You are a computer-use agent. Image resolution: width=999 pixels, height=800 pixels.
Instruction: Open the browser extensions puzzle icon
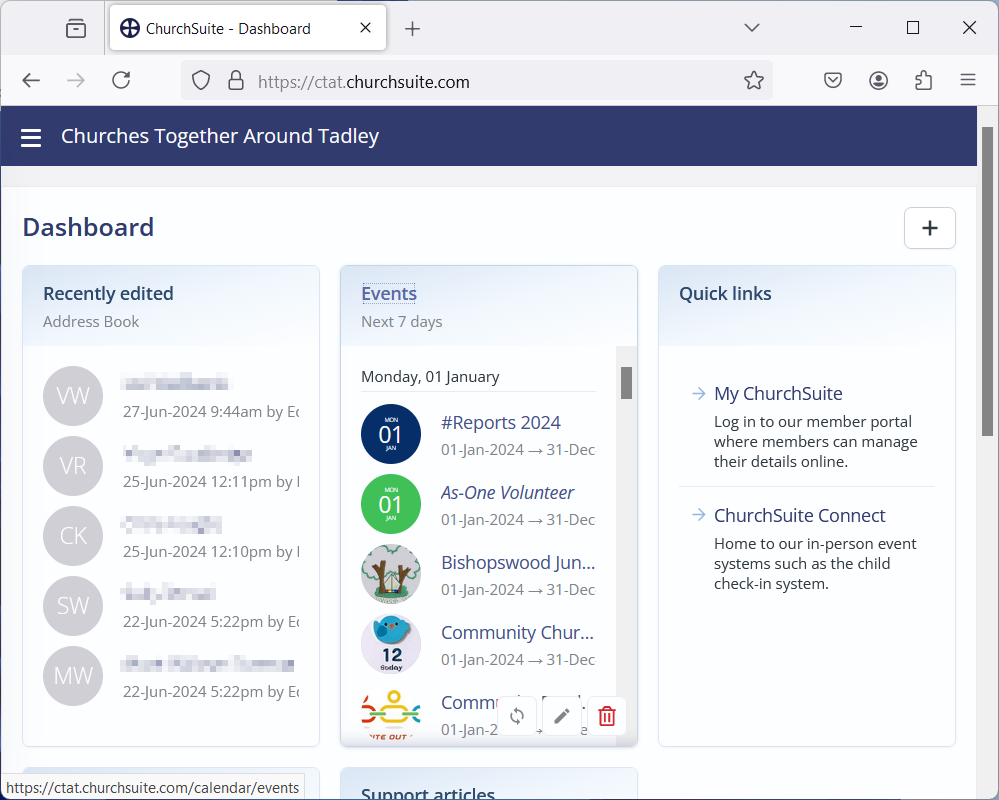click(923, 80)
